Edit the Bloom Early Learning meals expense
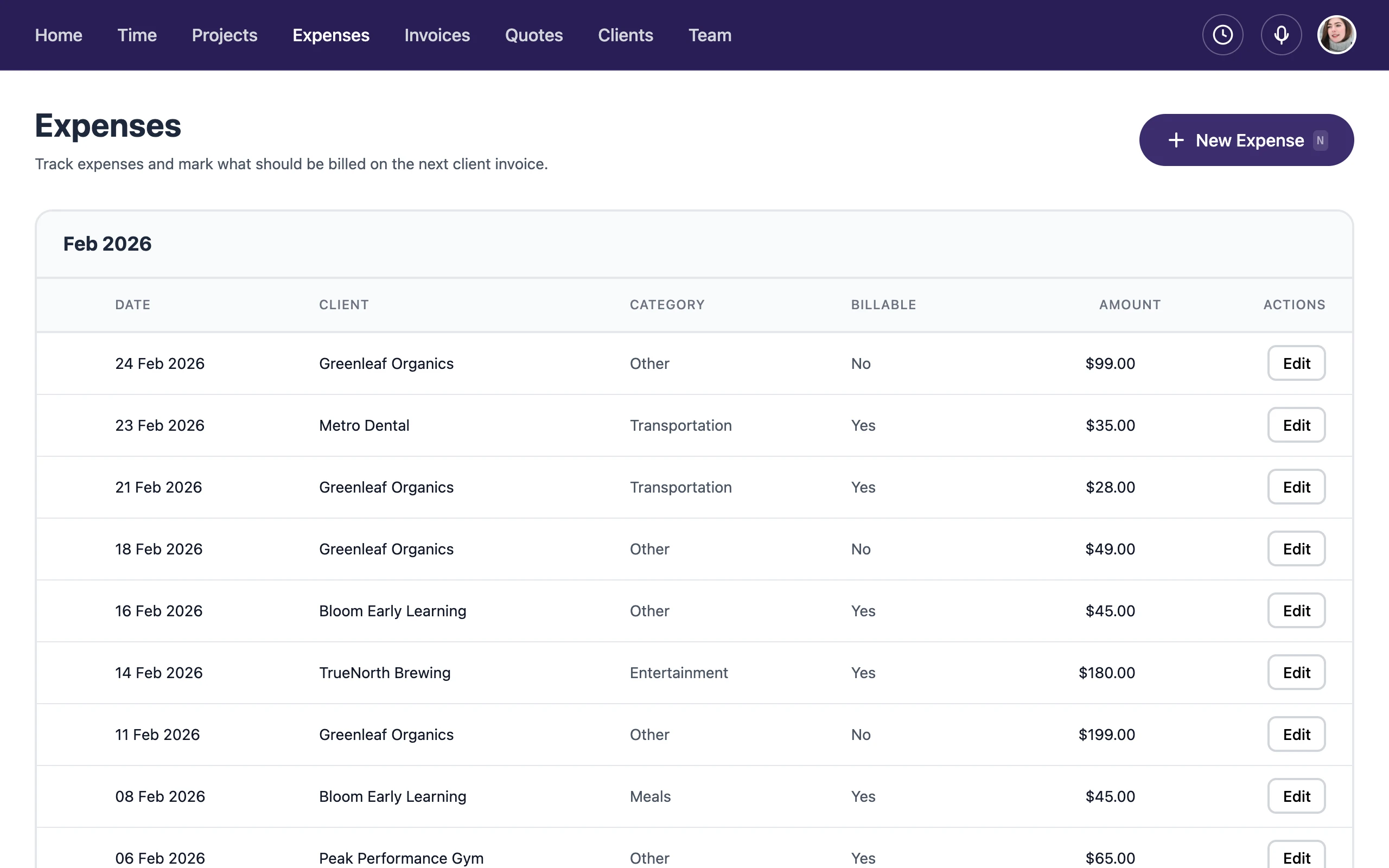This screenshot has width=1389, height=868. [1296, 796]
